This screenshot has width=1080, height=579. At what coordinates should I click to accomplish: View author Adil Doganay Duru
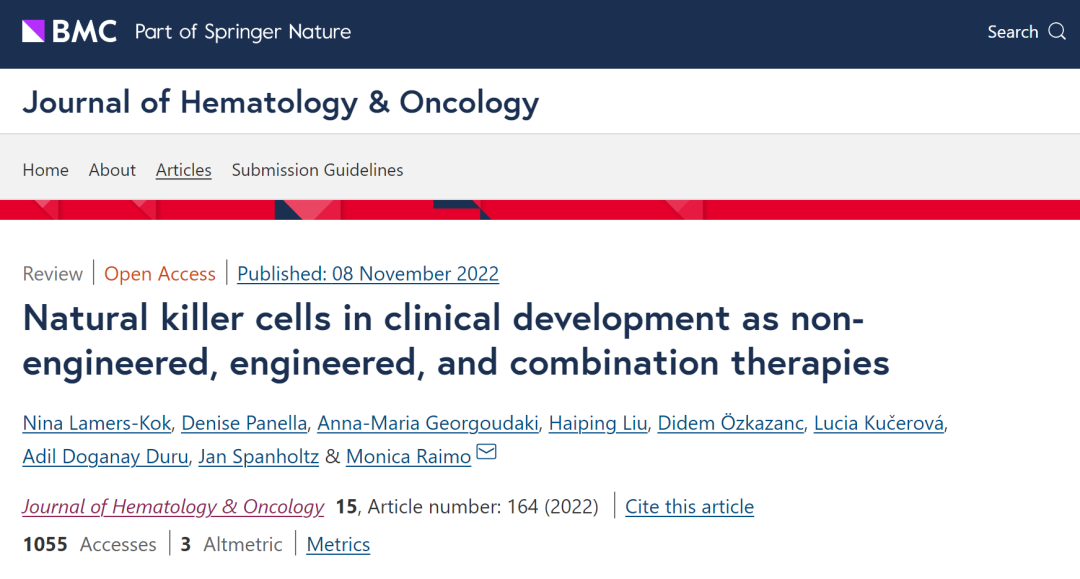[105, 456]
